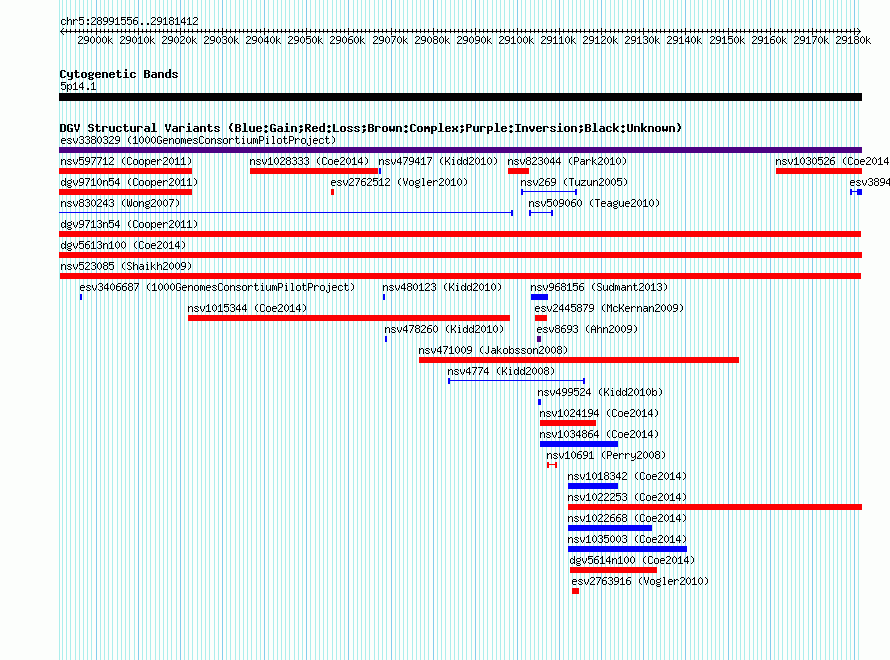Click the nsv823044 (Park2010) label

pyautogui.click(x=567, y=161)
